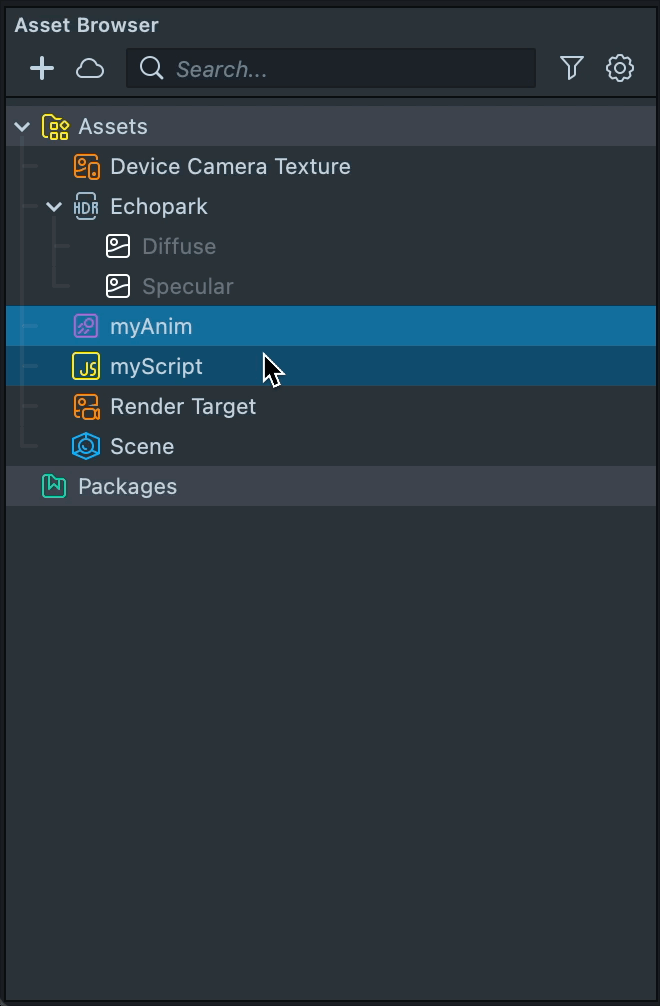Open Asset Browser settings gear
660x1006 pixels.
[620, 68]
